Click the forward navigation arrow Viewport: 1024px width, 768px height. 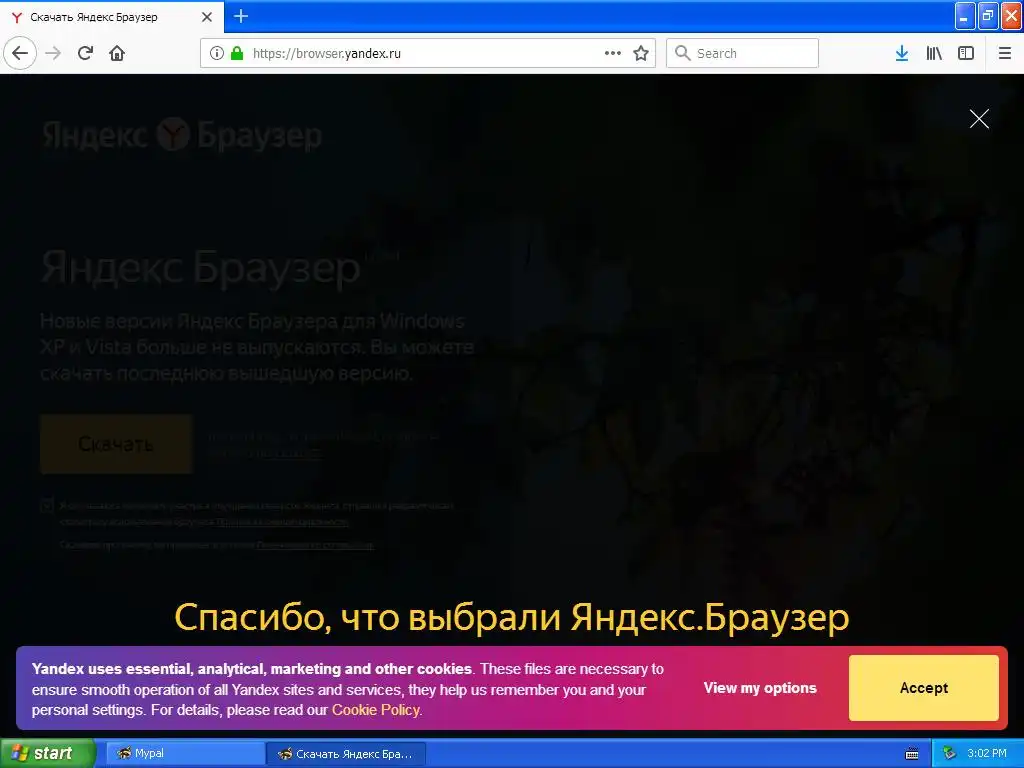tap(53, 53)
